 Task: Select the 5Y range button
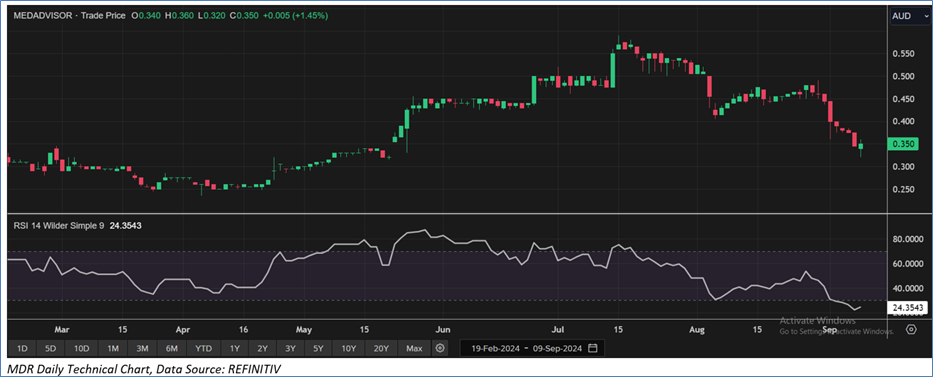click(x=318, y=348)
